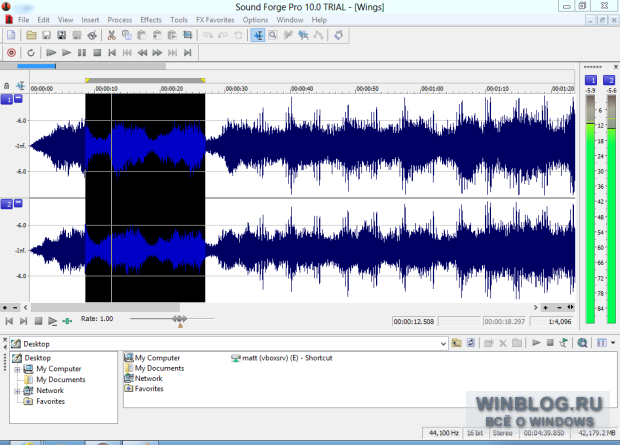This screenshot has width=620, height=445.
Task: Open the Options menu
Action: point(255,20)
